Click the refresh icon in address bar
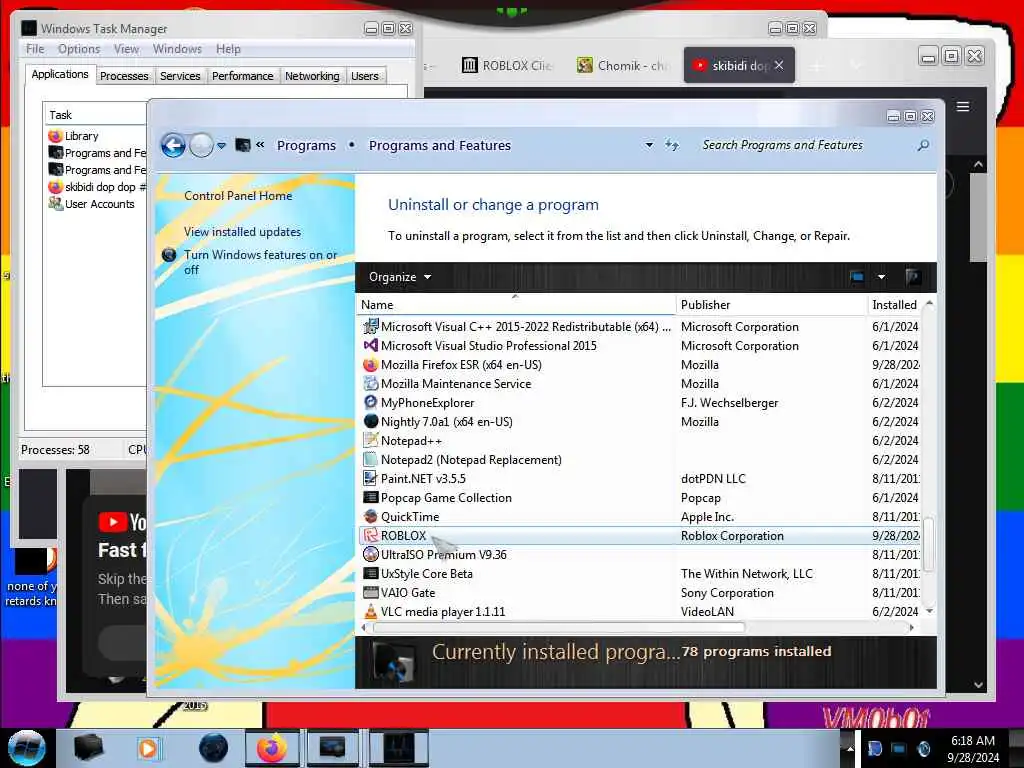 (x=671, y=145)
